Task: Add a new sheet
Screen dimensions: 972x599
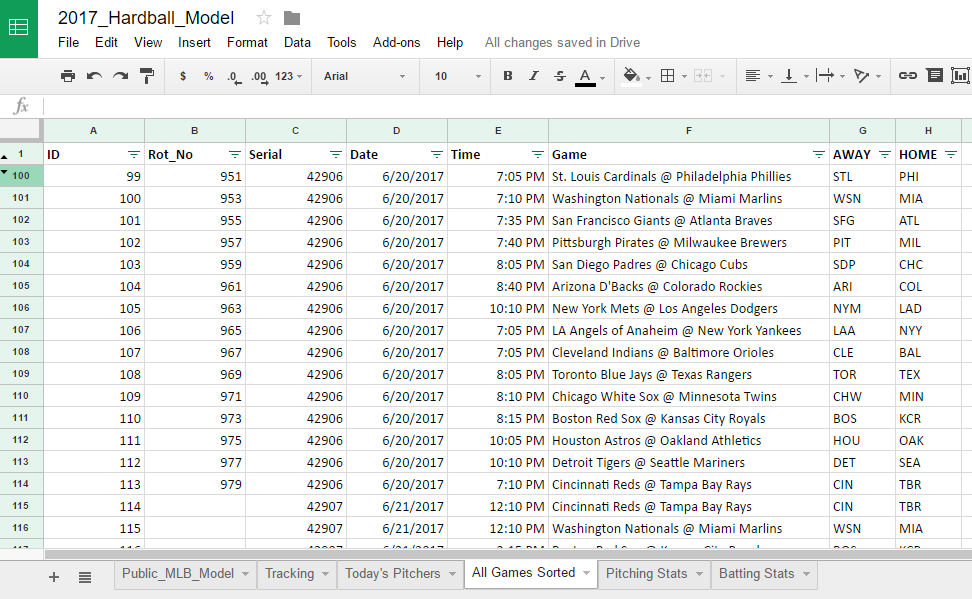Action: 54,577
